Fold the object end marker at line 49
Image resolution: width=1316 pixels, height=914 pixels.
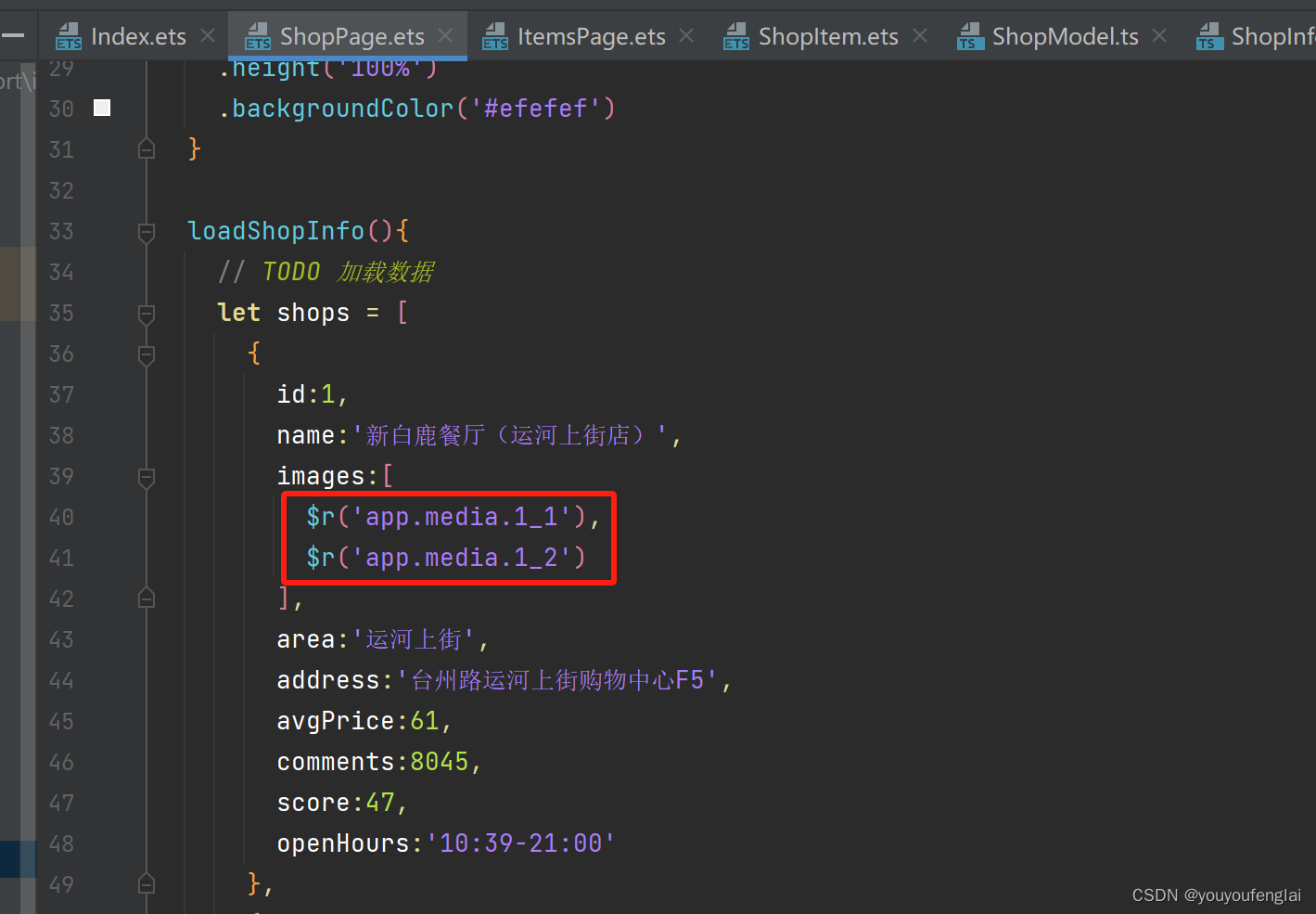click(147, 884)
